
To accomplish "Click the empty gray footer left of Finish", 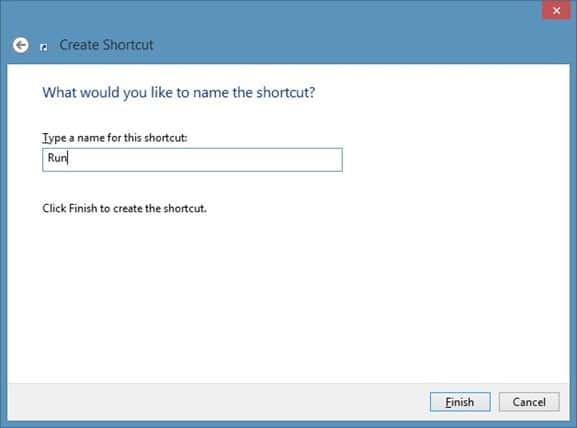I will pos(217,402).
